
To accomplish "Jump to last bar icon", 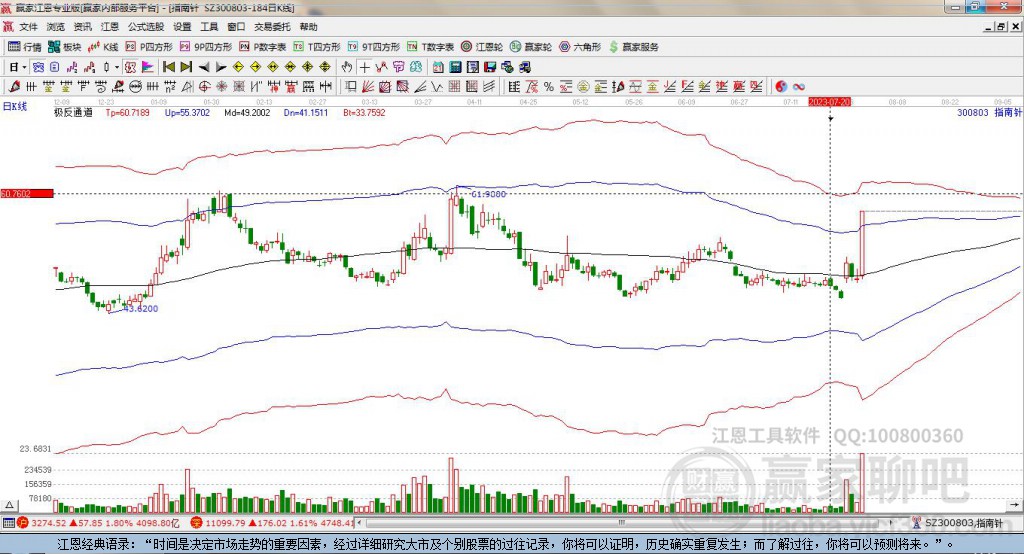I will pos(186,67).
